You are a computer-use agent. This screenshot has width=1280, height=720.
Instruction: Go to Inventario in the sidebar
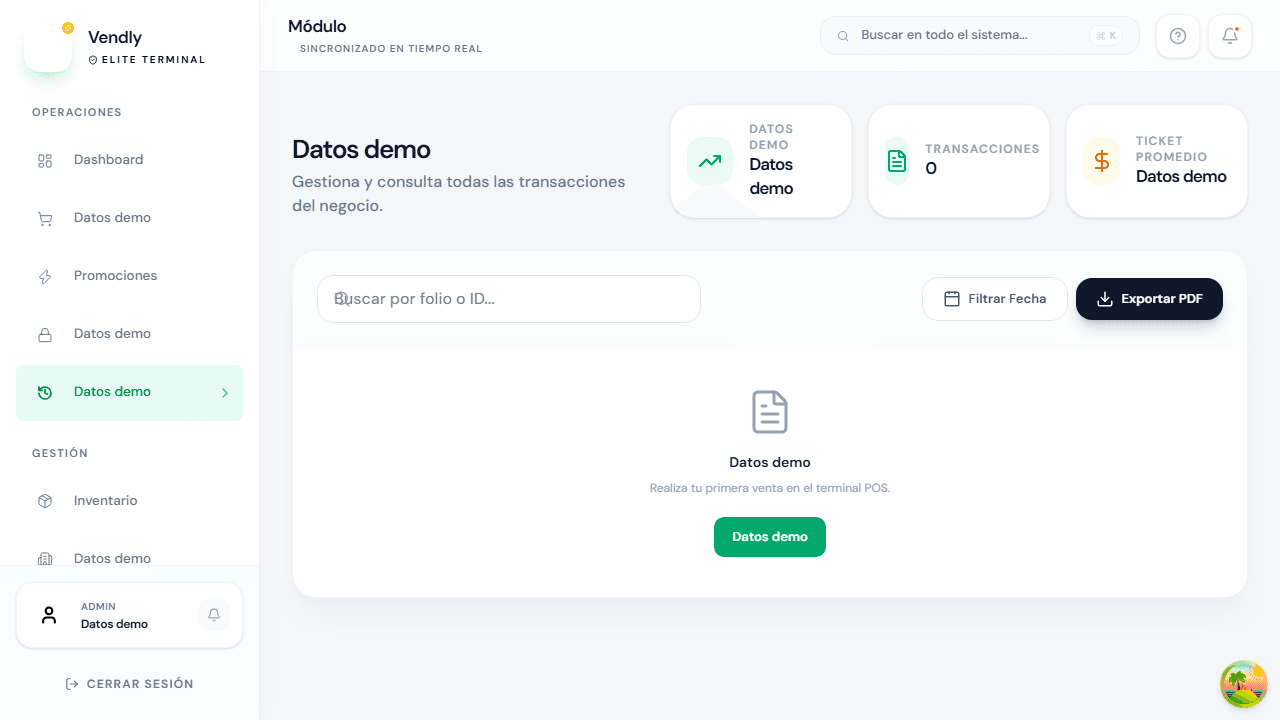coord(129,501)
